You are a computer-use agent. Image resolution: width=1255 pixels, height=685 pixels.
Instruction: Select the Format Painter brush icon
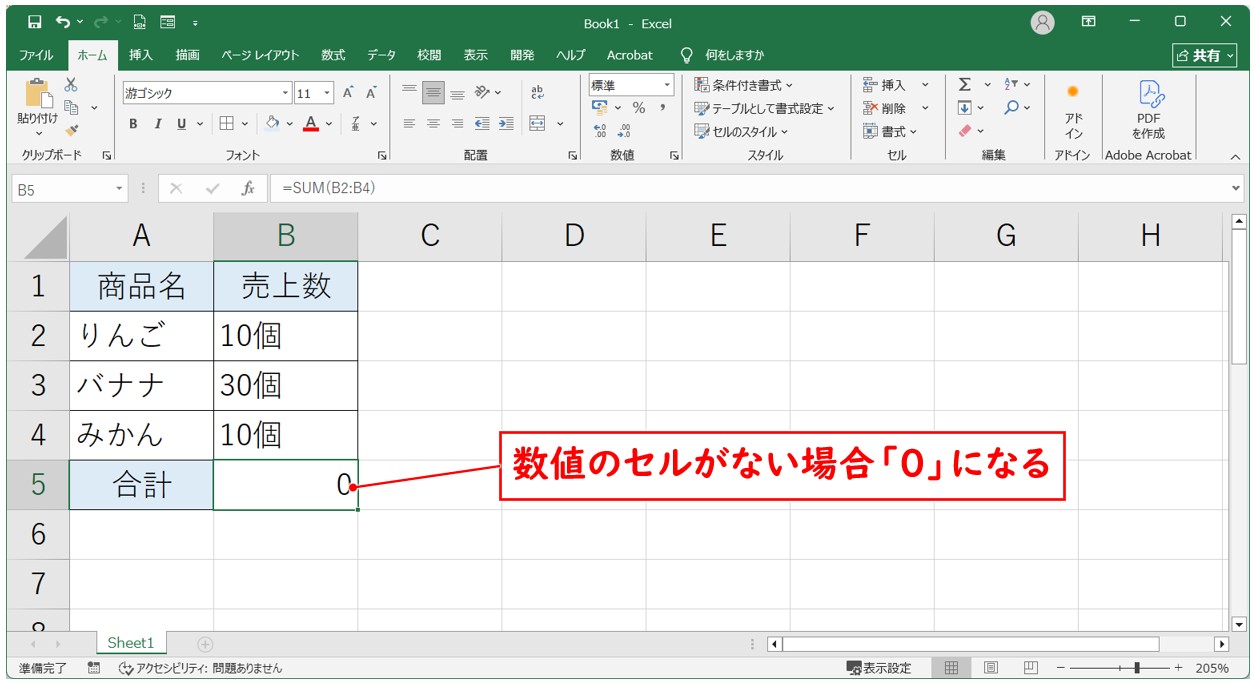click(x=71, y=129)
